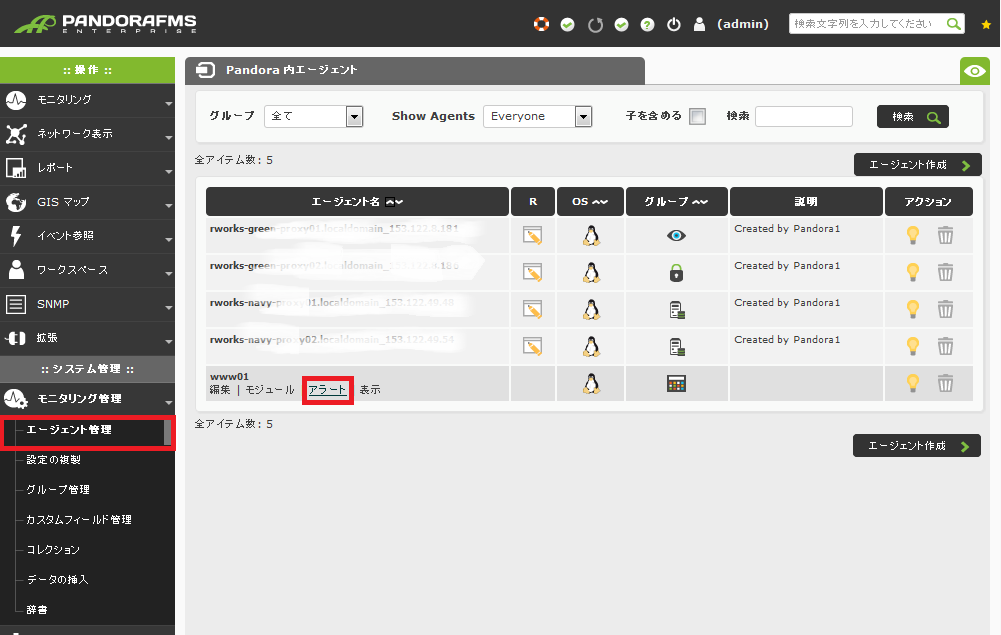
Task: Click remote config icon for rworks-navy-proxy02
Action: (x=532, y=347)
